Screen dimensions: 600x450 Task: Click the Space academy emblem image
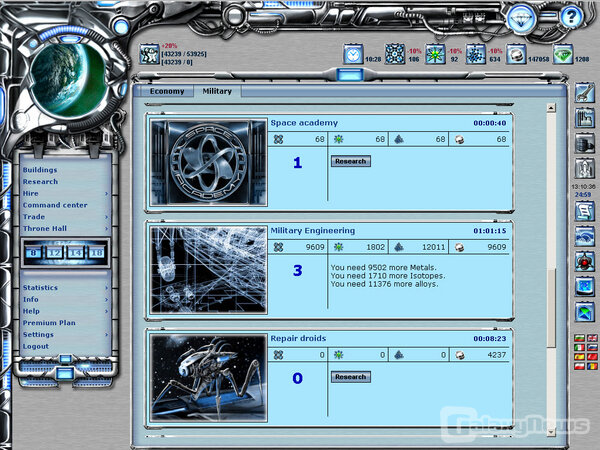click(x=209, y=162)
